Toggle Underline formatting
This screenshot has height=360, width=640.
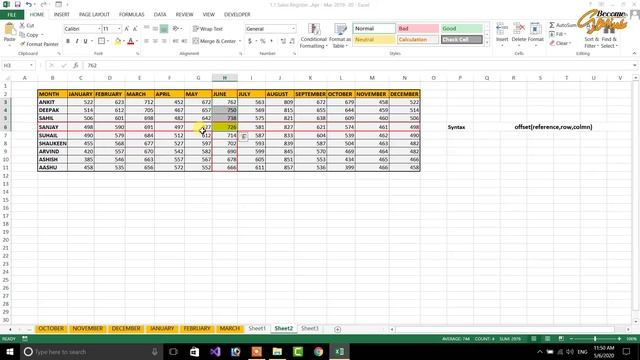pyautogui.click(x=85, y=41)
